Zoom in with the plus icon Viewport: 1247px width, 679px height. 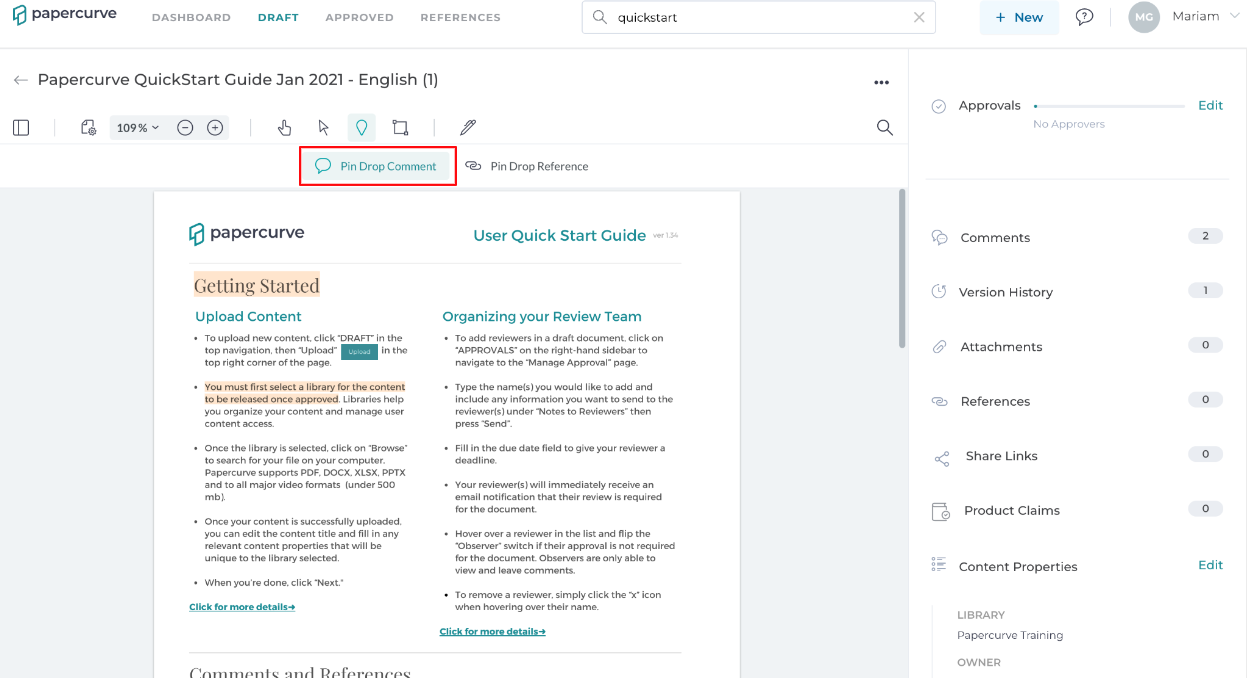point(215,128)
